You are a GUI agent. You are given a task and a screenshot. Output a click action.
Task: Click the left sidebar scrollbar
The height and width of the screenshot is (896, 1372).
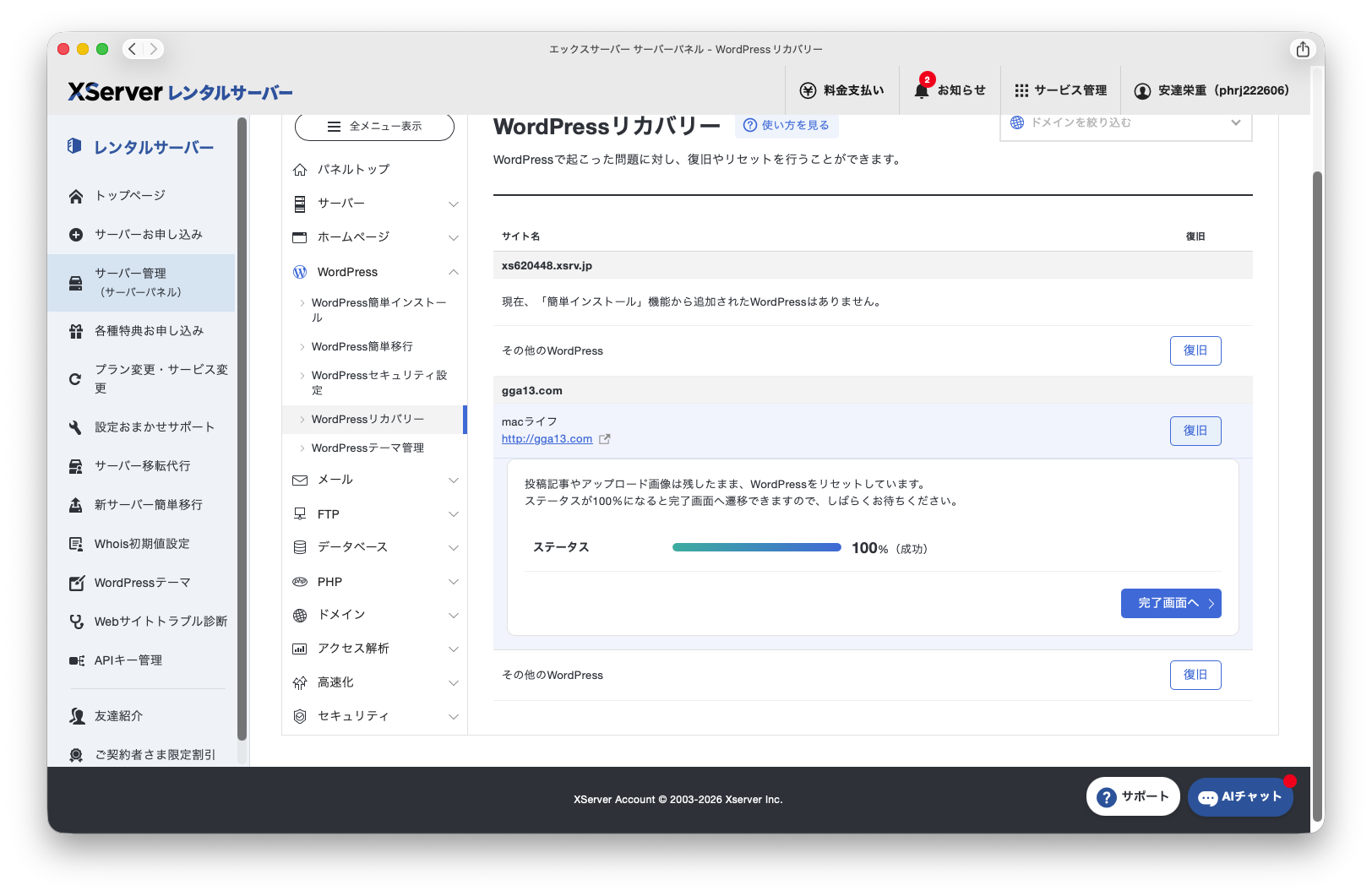point(242,429)
